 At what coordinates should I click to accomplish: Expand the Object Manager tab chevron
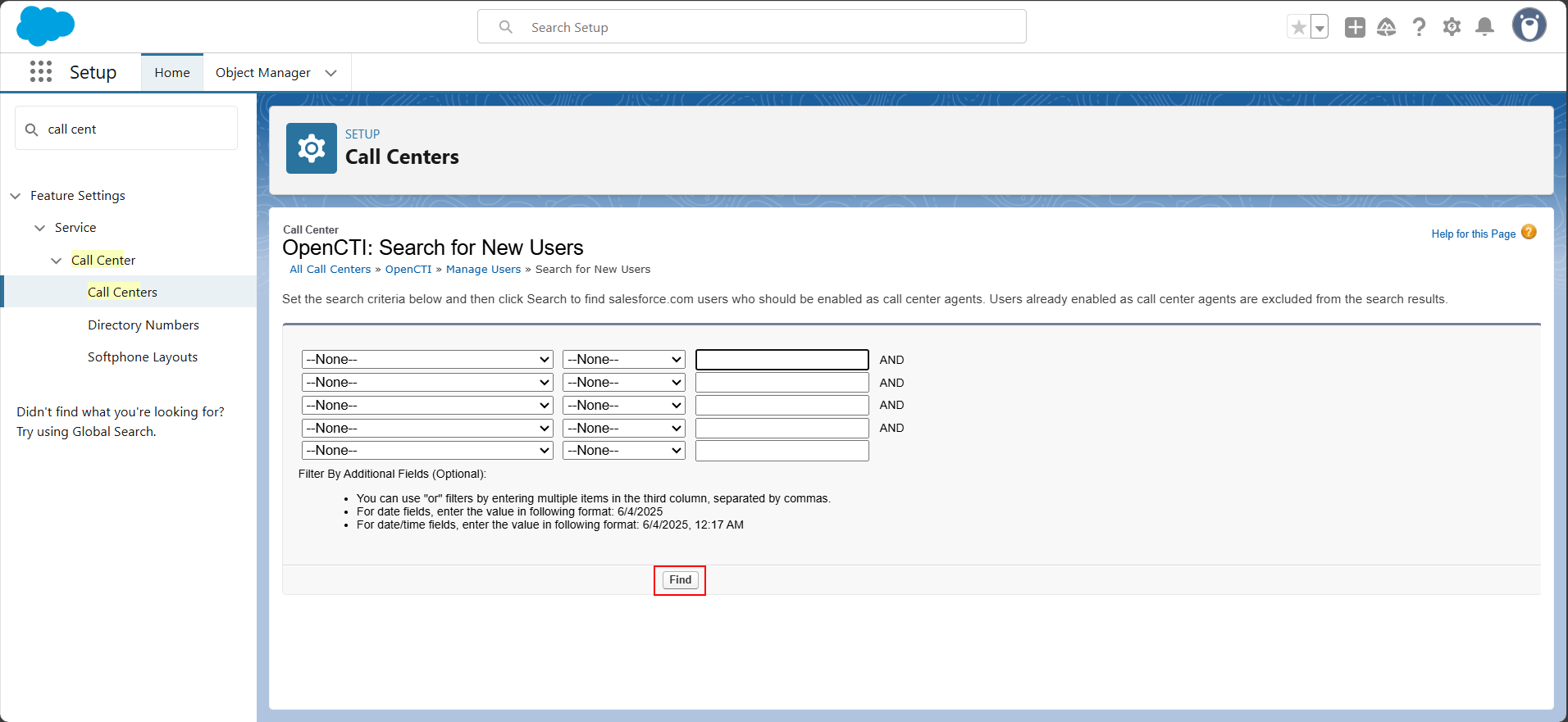331,73
